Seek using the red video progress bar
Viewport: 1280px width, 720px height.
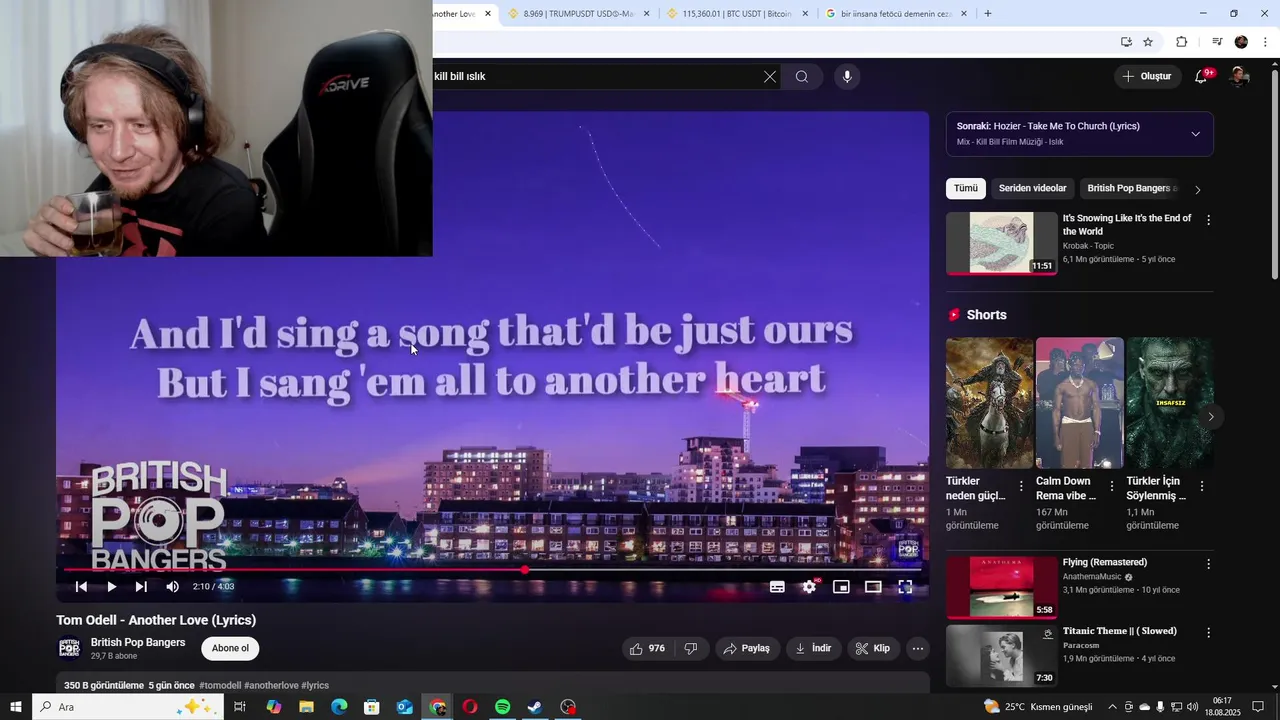[x=492, y=570]
